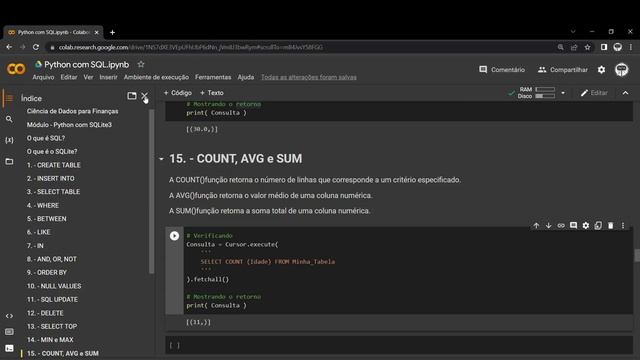640x360 pixels.
Task: Open the files folder sidebar icon
Action: pos(9,161)
